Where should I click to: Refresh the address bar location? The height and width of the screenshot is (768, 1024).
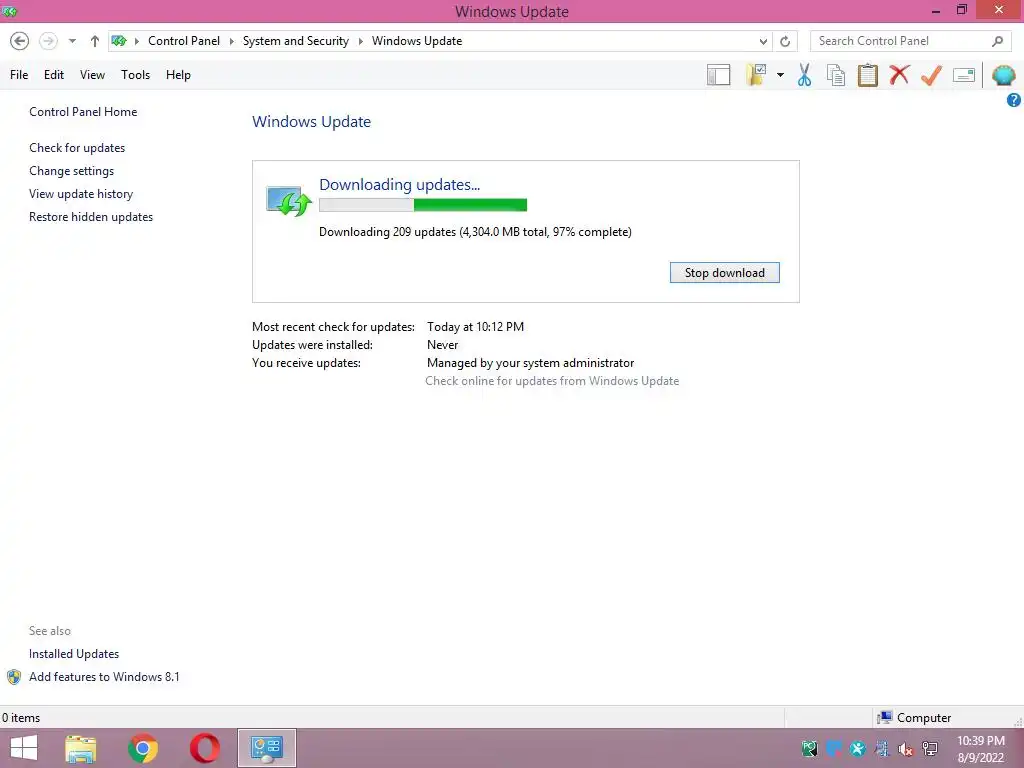[x=785, y=41]
